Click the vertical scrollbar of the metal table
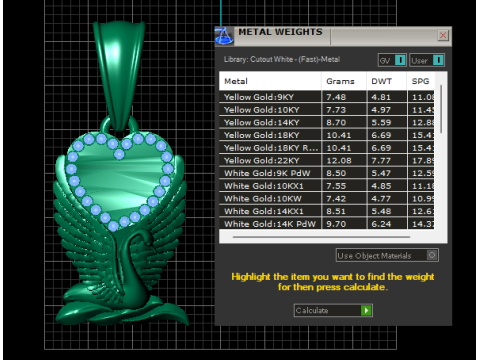Image resolution: width=480 pixels, height=360 pixels. point(441,109)
